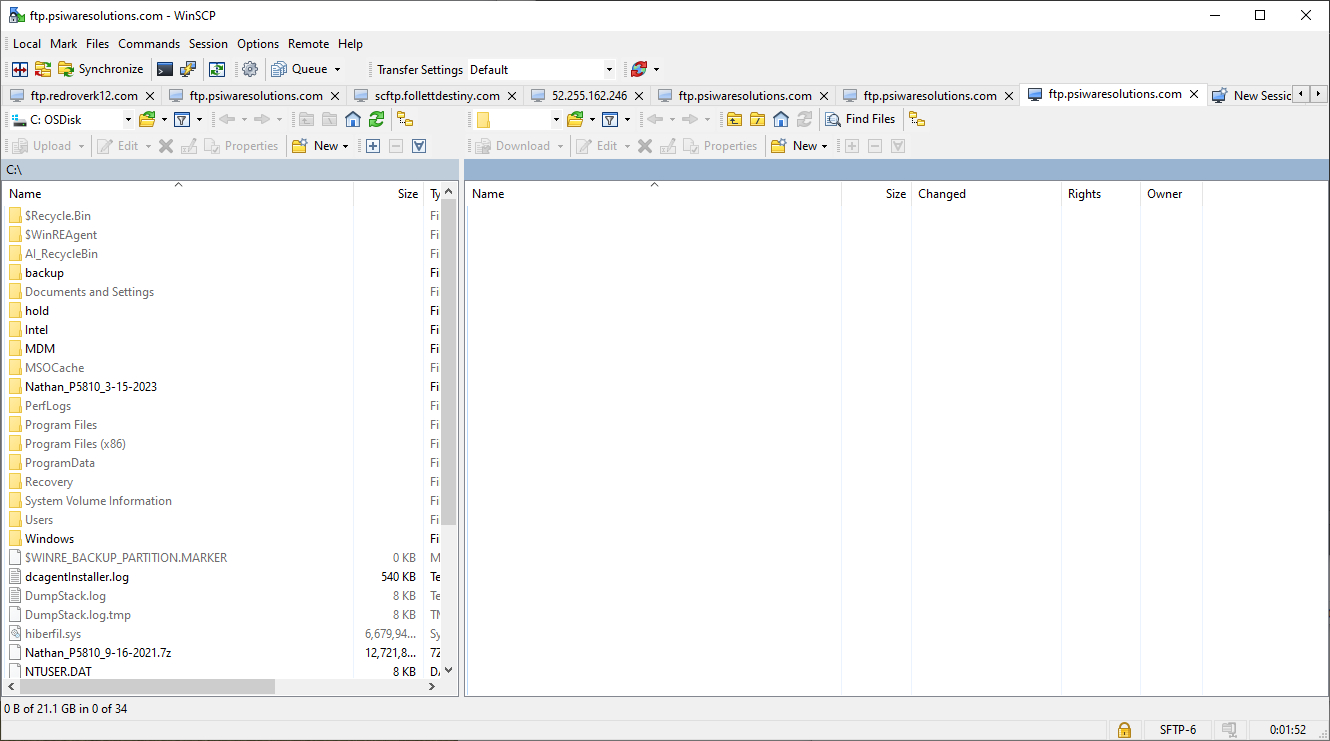
Task: Toggle local directory tree view icon
Action: click(405, 119)
